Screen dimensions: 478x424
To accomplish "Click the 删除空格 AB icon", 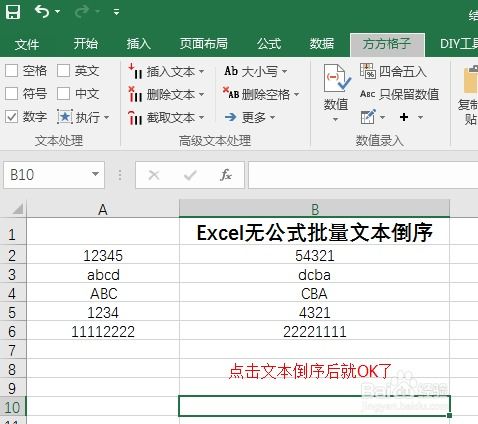I will (x=231, y=93).
